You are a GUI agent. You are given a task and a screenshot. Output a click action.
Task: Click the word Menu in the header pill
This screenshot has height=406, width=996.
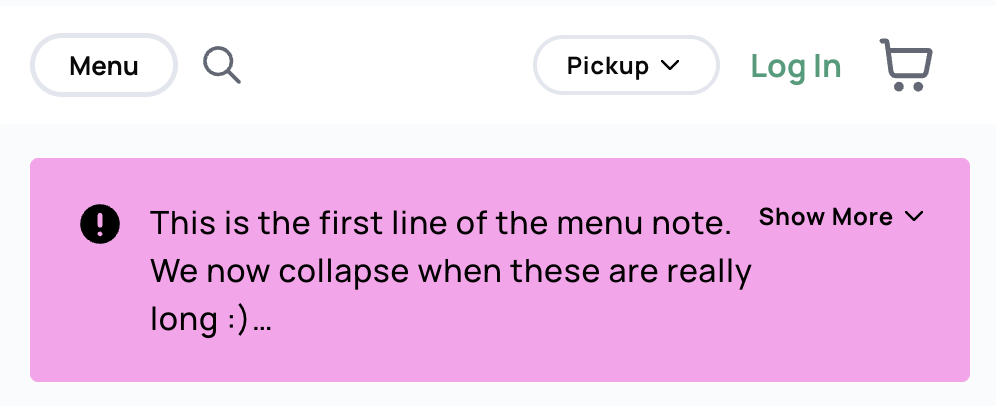point(104,67)
